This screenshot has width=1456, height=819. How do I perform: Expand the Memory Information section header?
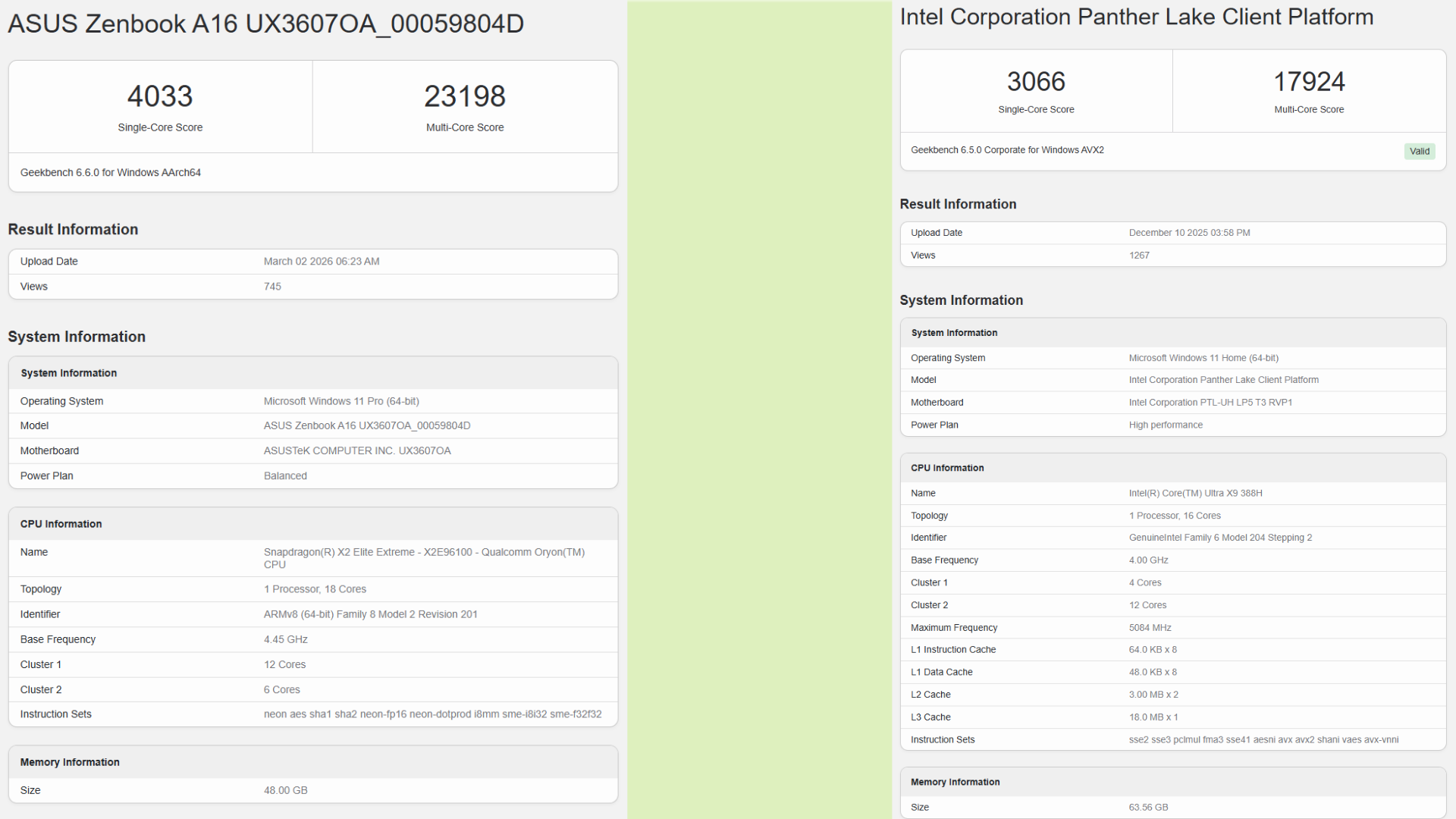pos(69,761)
